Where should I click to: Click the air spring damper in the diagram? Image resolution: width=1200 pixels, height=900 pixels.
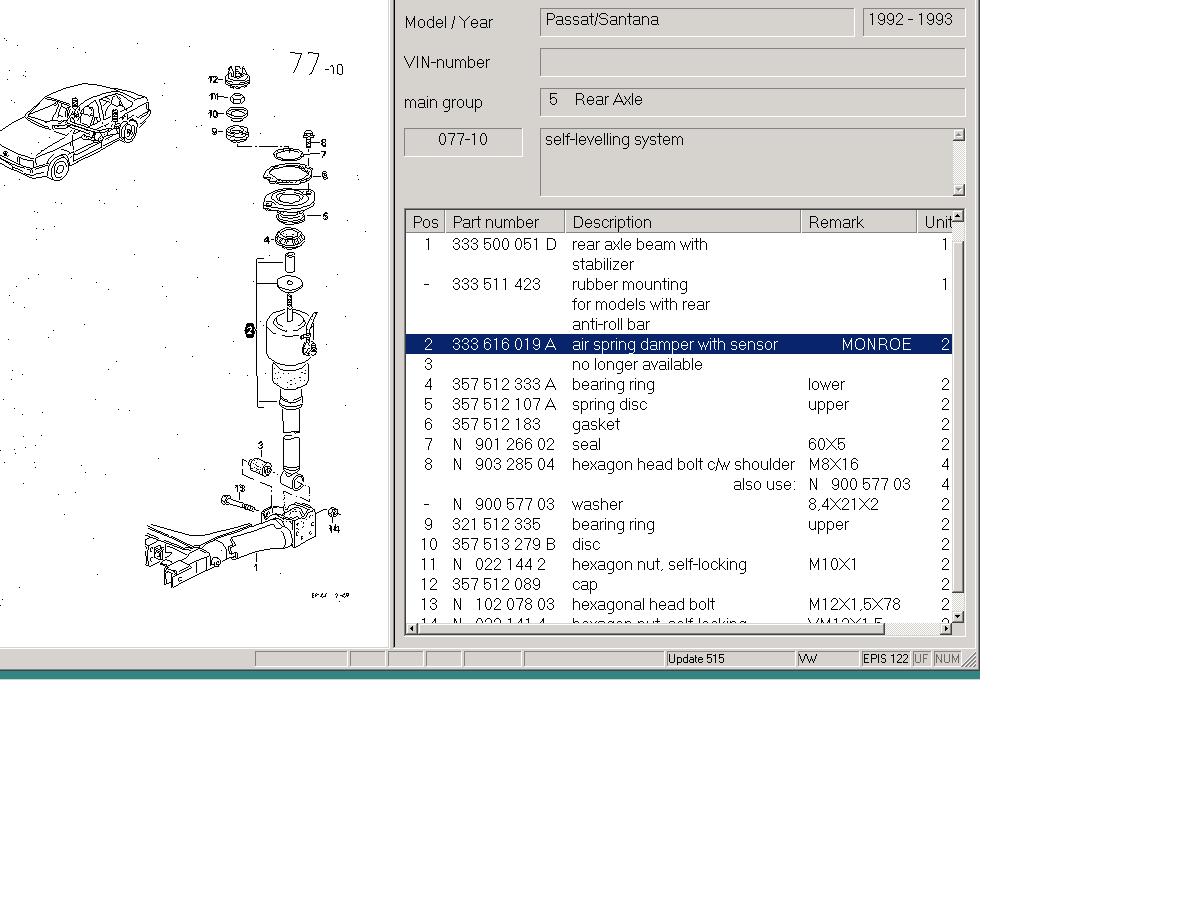click(x=288, y=340)
